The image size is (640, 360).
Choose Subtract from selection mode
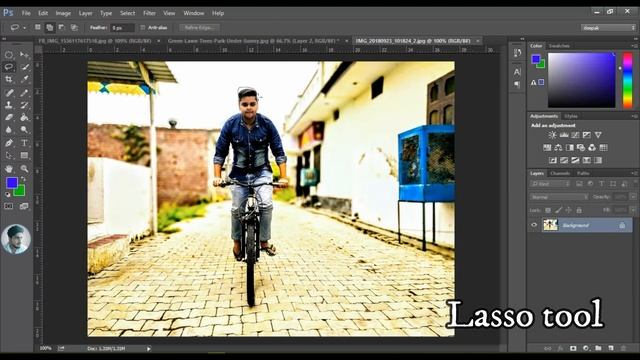point(62,27)
